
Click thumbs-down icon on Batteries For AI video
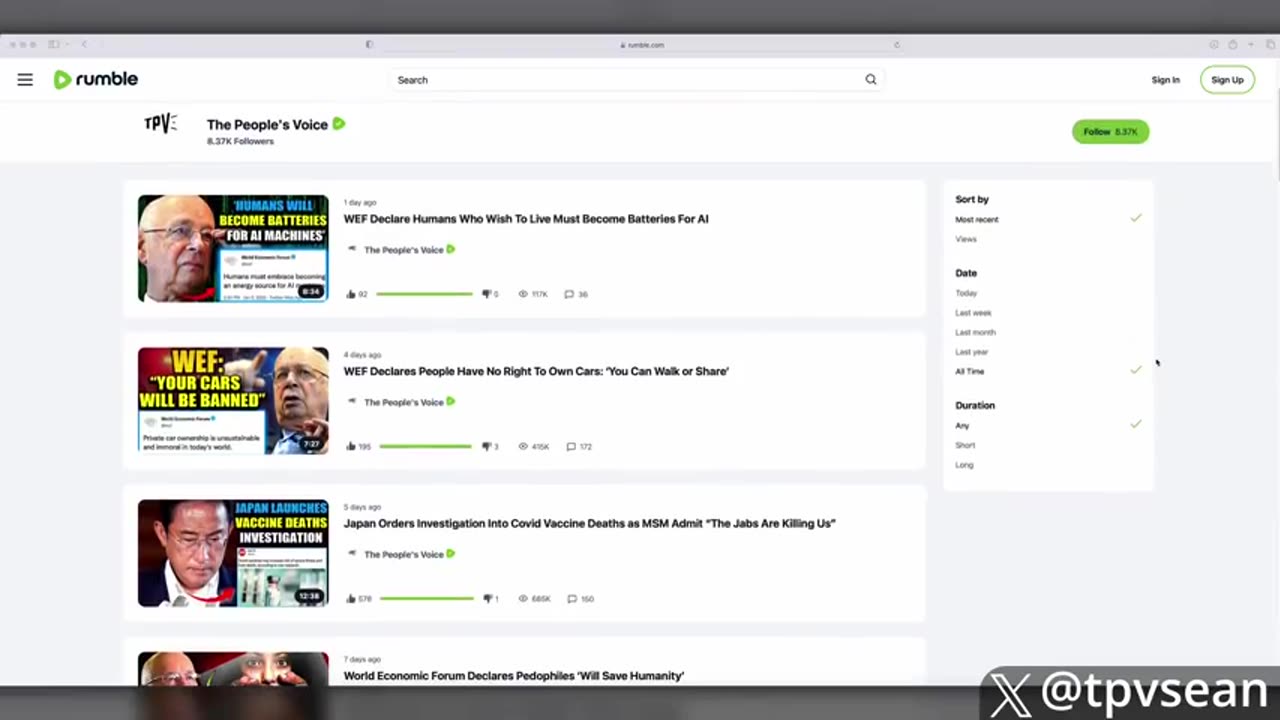coord(487,294)
